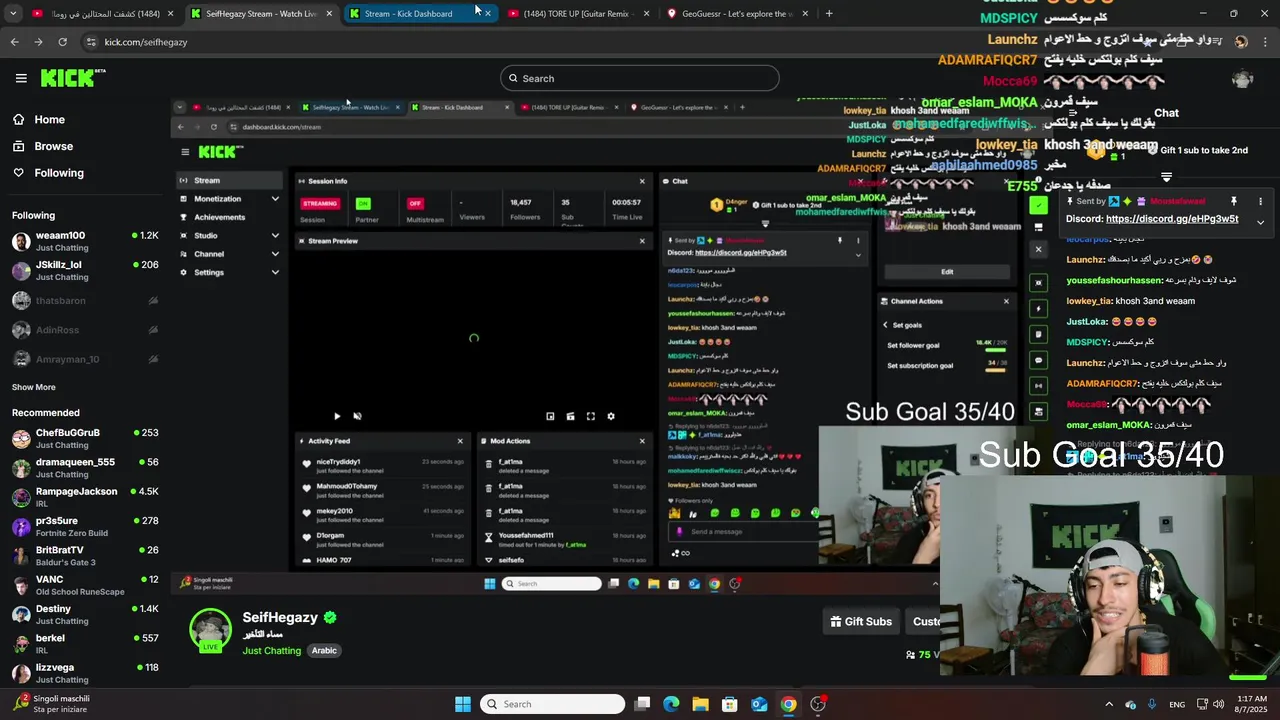Image resolution: width=1280 pixels, height=720 pixels.
Task: Open the Discord invite link in pinned message
Action: pos(1172,219)
